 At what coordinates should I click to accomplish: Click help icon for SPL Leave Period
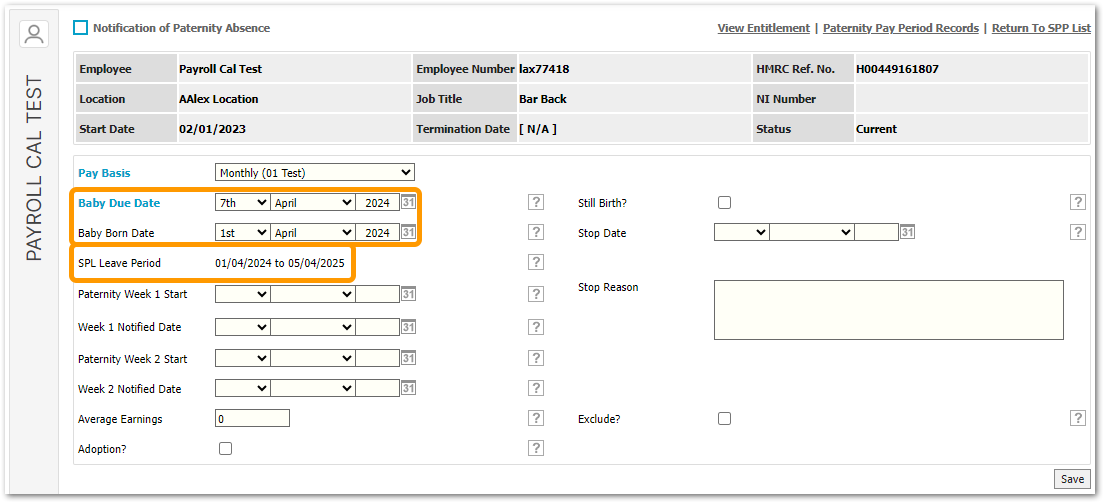coord(536,263)
